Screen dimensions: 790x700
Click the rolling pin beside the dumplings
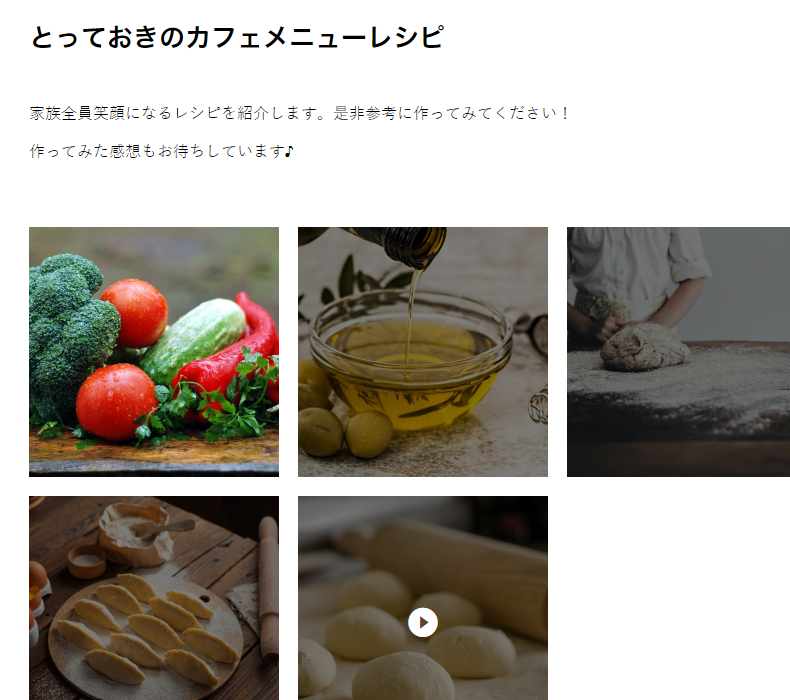pyautogui.click(x=269, y=587)
